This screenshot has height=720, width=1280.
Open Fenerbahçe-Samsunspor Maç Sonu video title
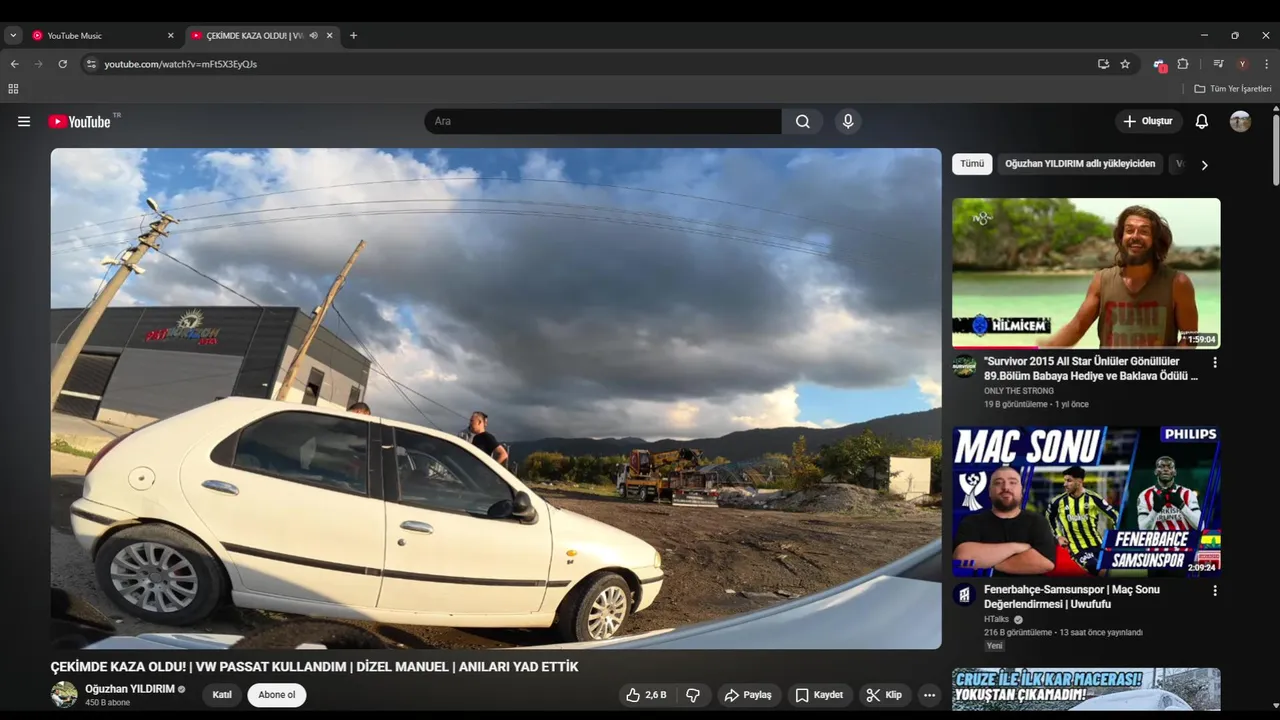1072,597
